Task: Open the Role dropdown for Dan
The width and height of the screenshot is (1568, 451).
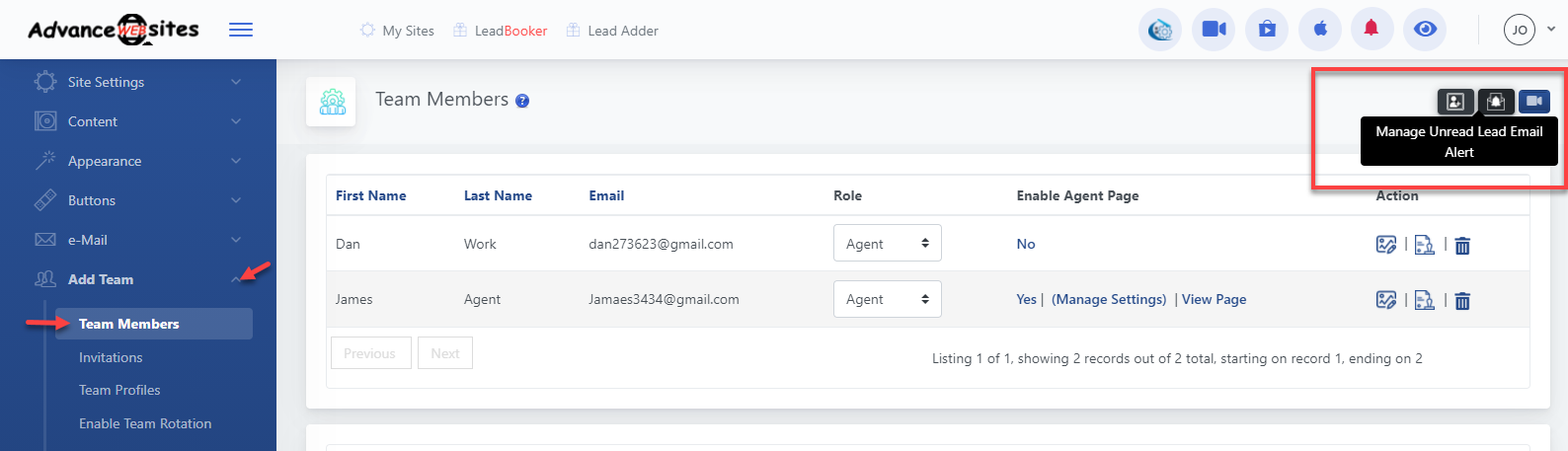Action: coord(887,244)
